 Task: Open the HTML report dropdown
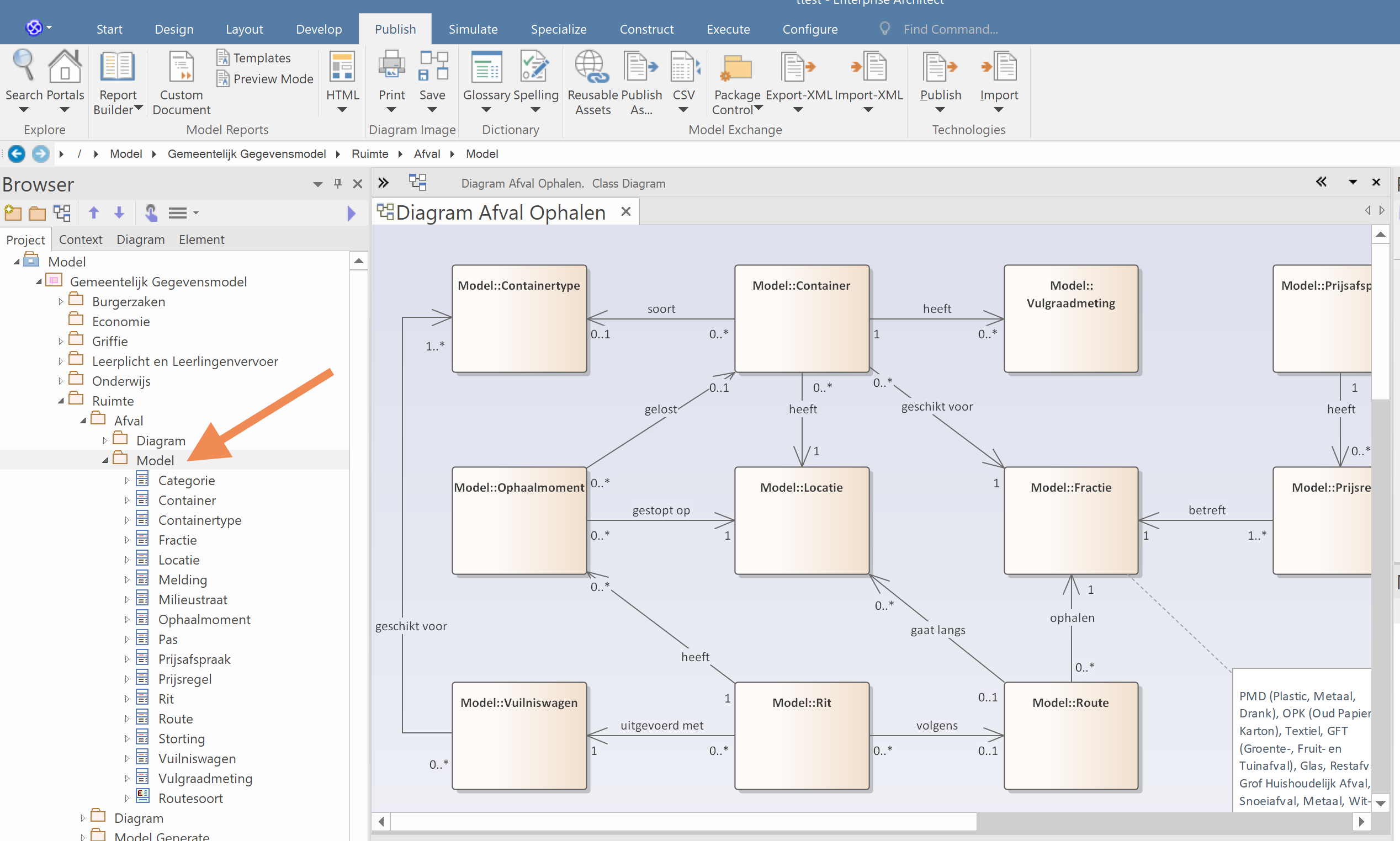342,110
